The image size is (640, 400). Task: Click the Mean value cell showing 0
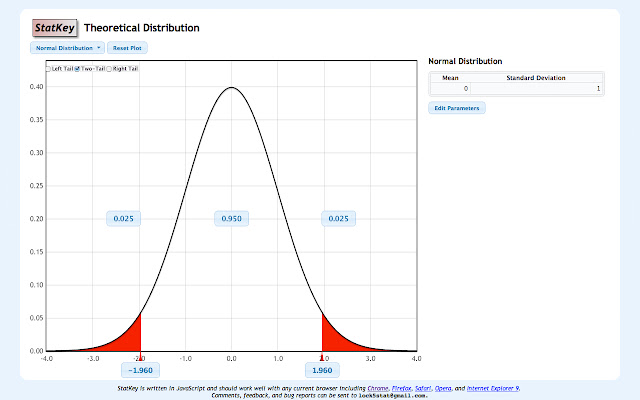click(449, 89)
